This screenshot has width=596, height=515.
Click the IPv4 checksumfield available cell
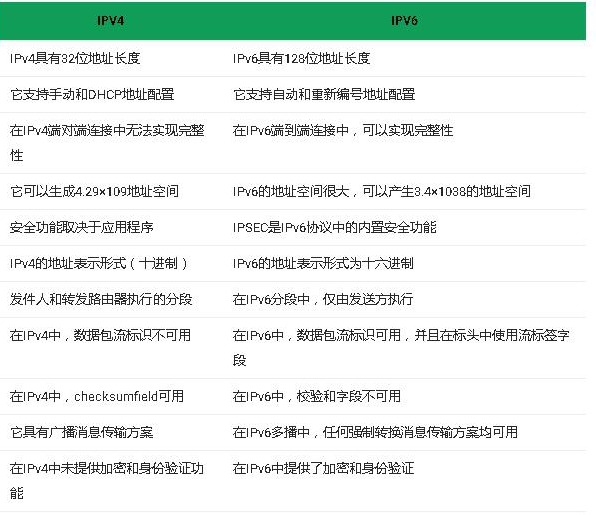coord(97,396)
